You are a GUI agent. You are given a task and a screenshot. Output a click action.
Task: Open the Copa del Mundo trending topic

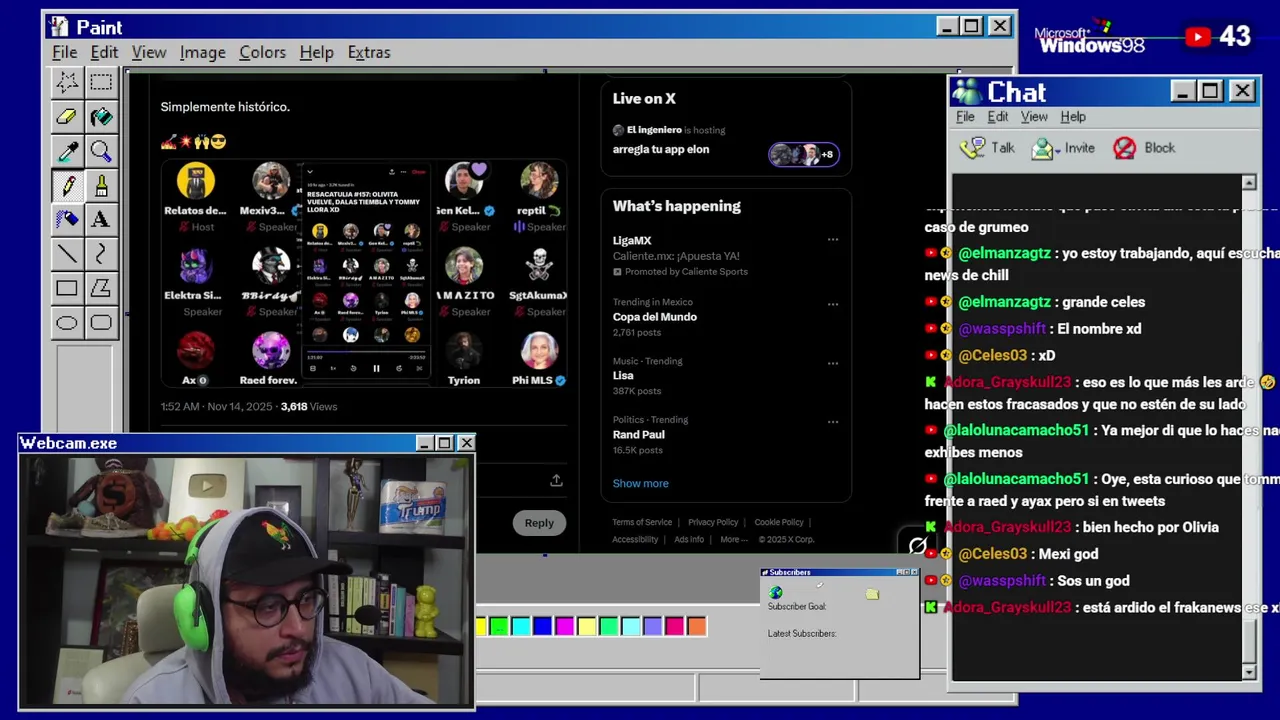[x=655, y=317]
